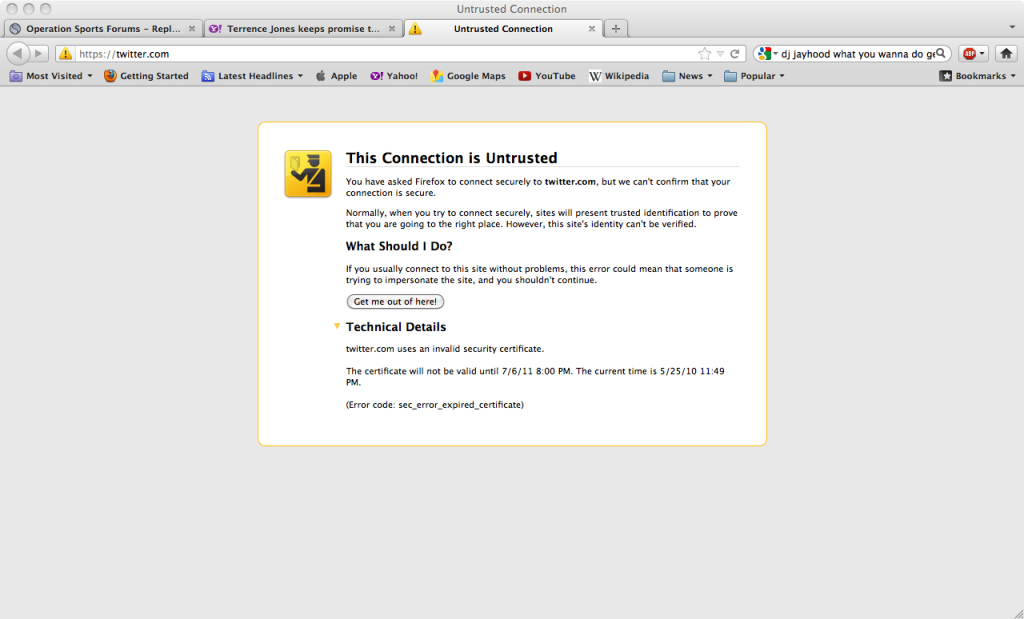Click the window's red close button
This screenshot has width=1024, height=619.
12,8
